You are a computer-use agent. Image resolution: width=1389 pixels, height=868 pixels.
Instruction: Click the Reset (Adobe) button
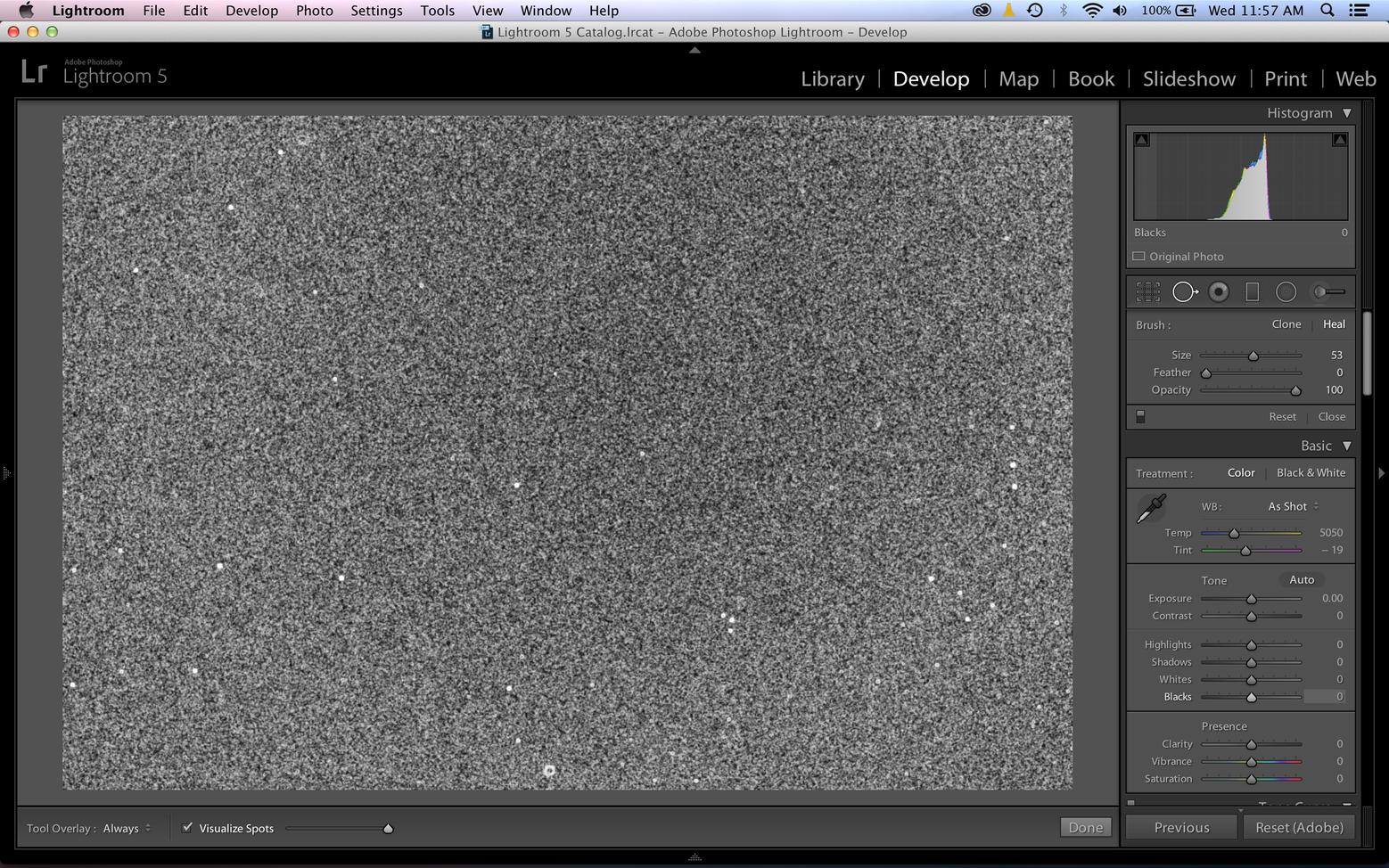click(x=1298, y=827)
